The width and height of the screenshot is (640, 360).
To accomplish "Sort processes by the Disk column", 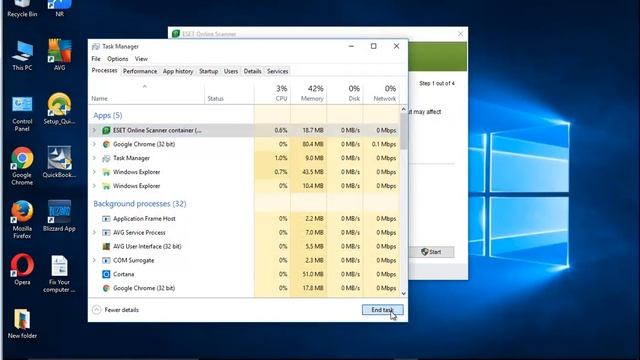I will coord(345,93).
